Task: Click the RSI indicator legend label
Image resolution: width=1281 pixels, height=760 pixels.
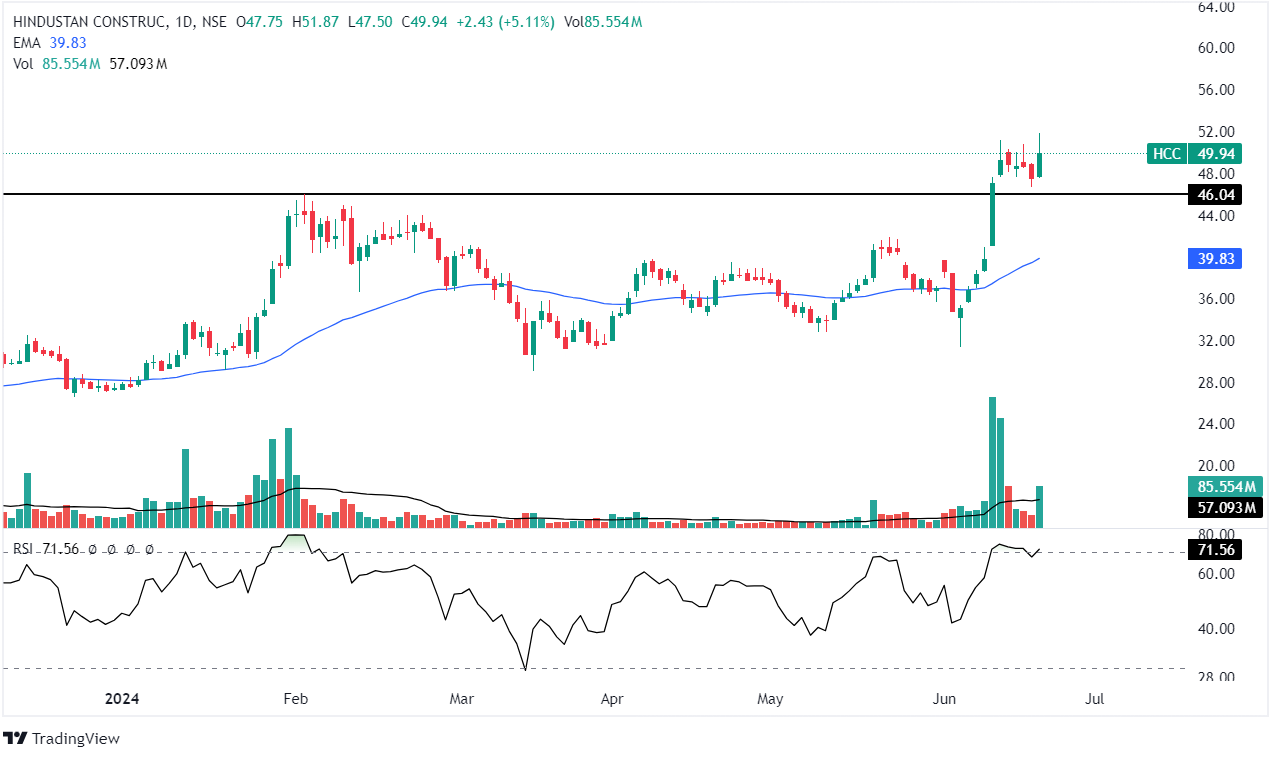Action: pos(25,549)
